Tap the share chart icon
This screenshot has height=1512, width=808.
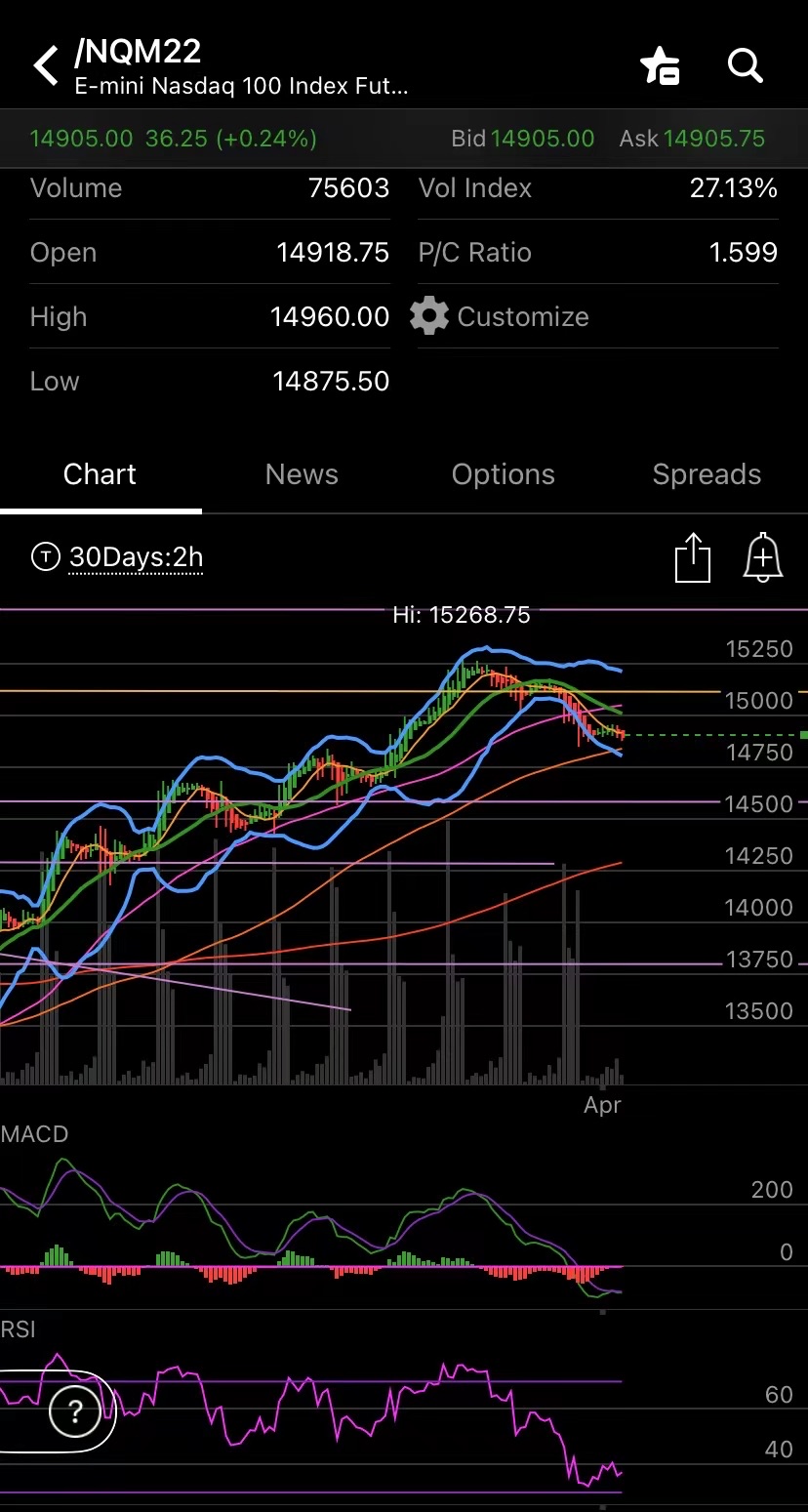tap(693, 557)
